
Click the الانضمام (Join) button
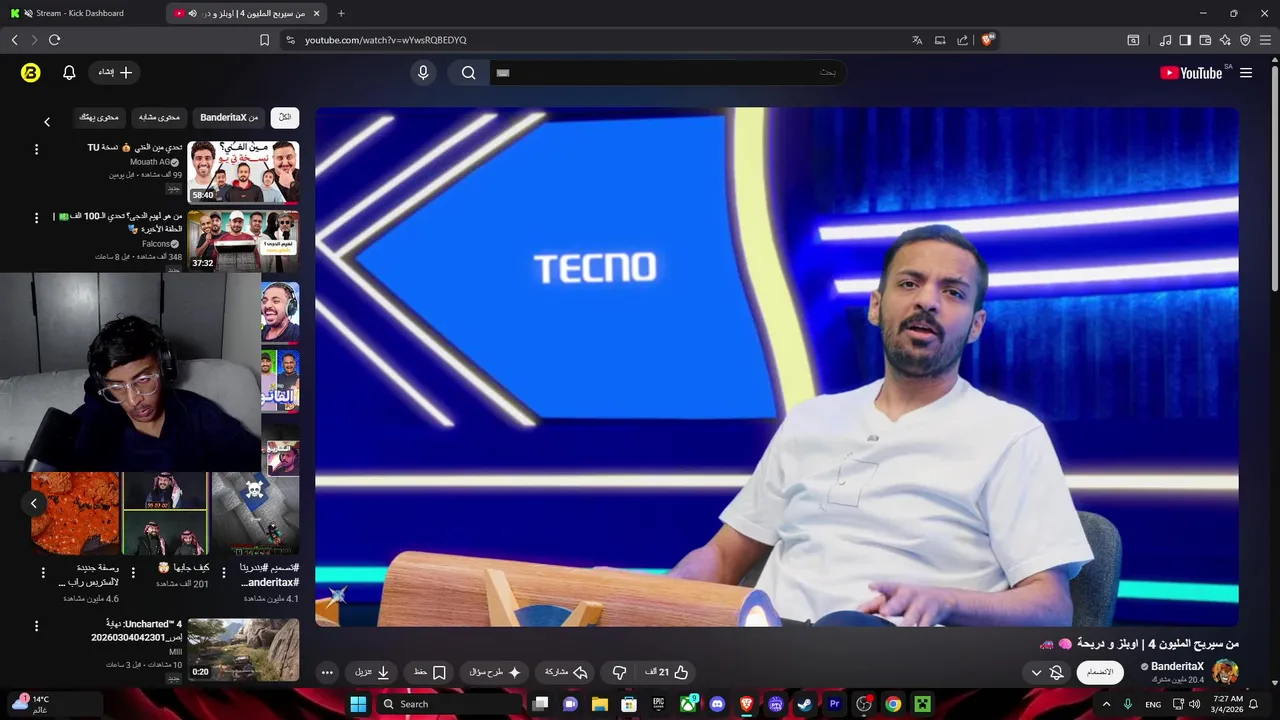1100,672
